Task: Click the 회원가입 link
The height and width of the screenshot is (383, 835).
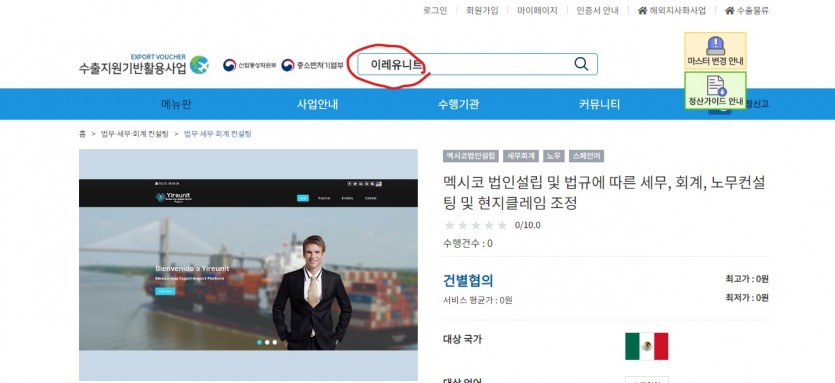Action: [x=482, y=10]
